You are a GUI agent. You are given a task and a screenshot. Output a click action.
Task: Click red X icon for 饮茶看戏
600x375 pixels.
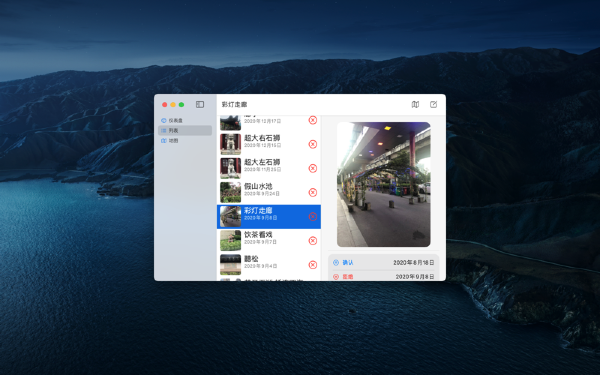click(313, 241)
